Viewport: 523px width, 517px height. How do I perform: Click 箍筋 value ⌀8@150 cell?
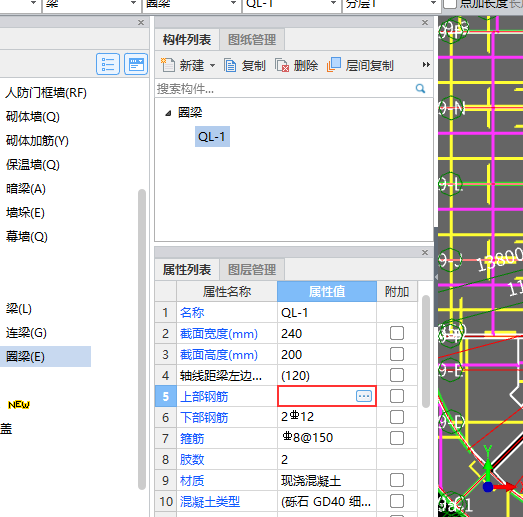click(327, 438)
